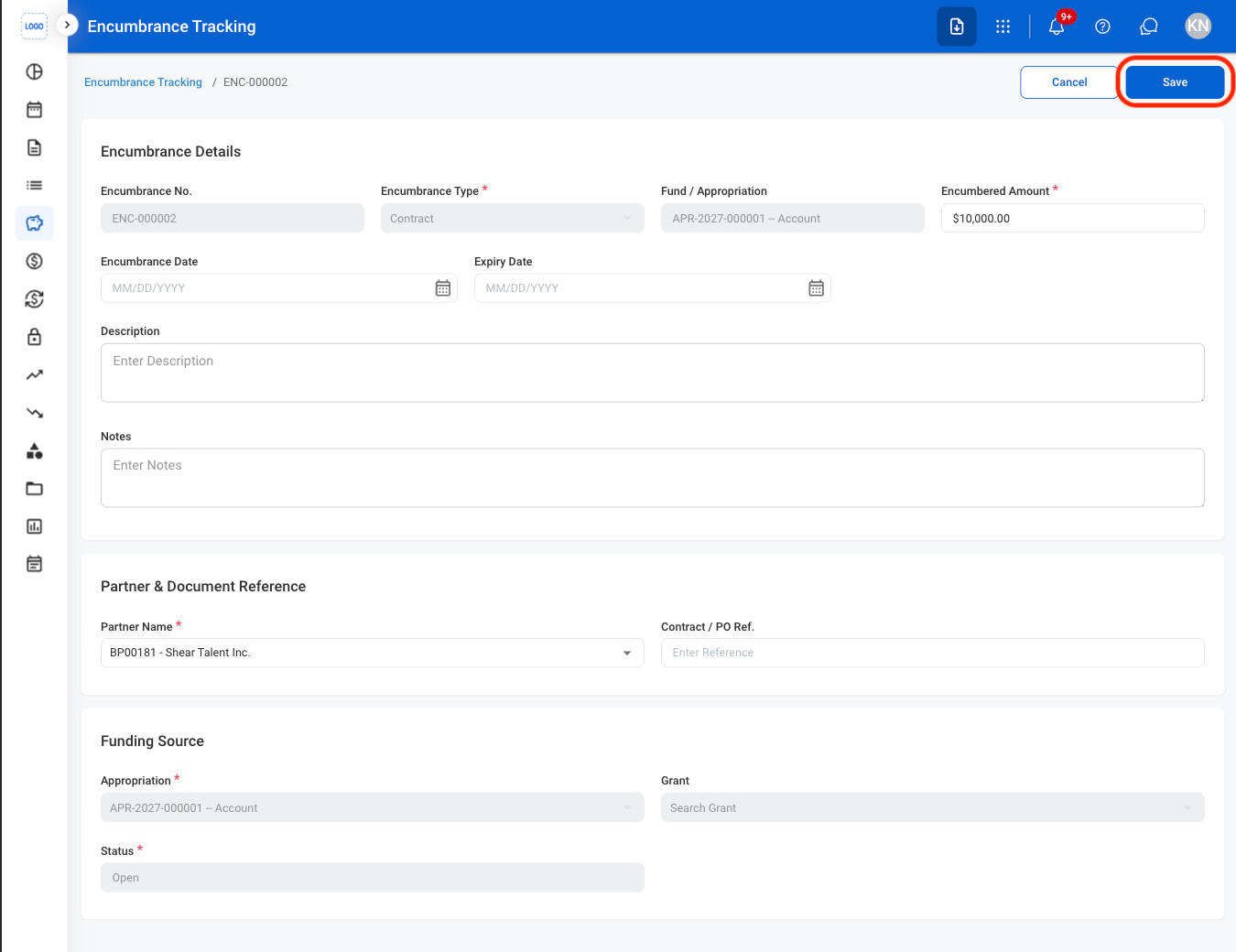
Task: Click the Encumbrance Tracking page title
Action: [x=172, y=27]
